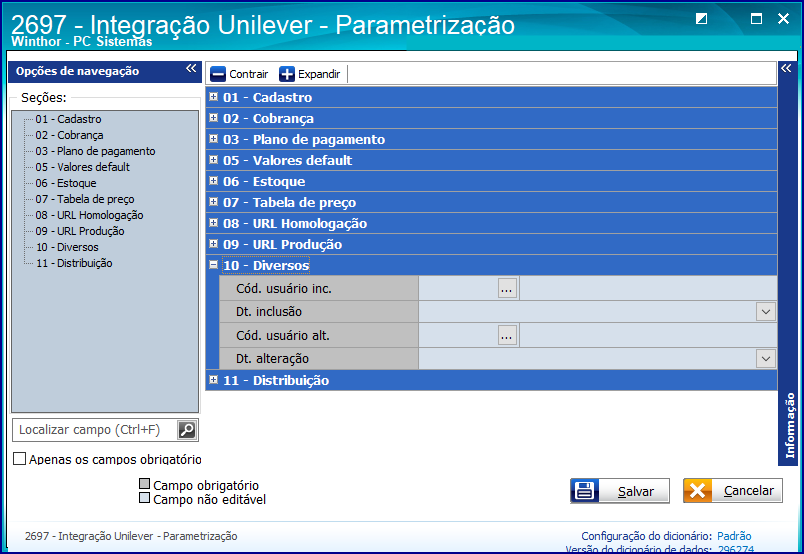The image size is (804, 554).
Task: Click the Campo não editável legend box
Action: 145,498
